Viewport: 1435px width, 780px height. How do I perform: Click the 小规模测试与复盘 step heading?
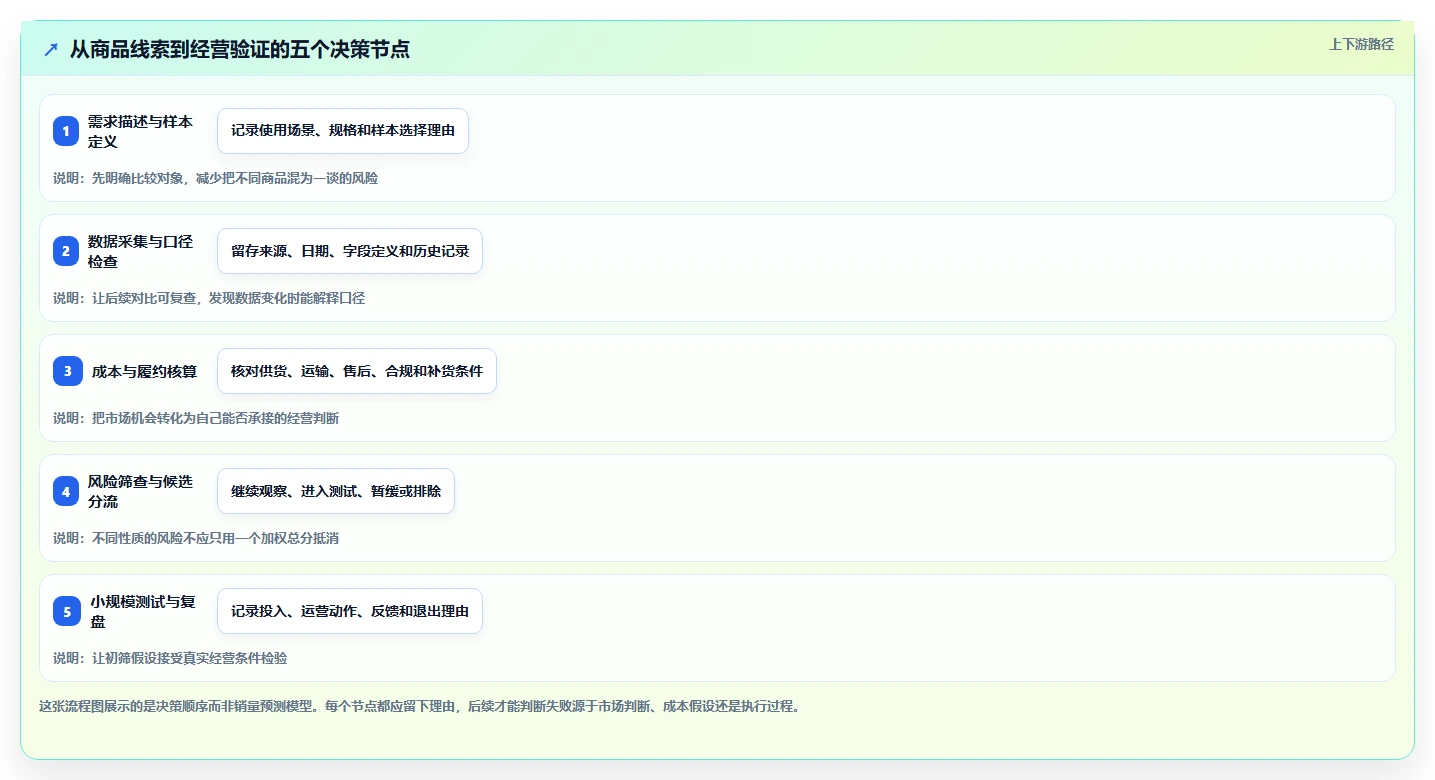pyautogui.click(x=143, y=611)
